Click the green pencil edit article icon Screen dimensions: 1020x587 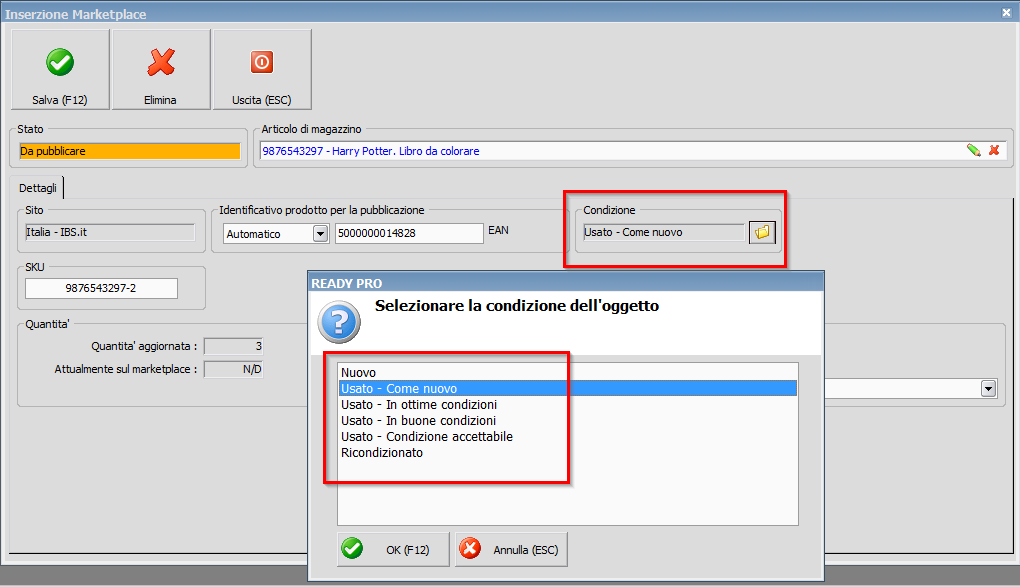click(973, 150)
